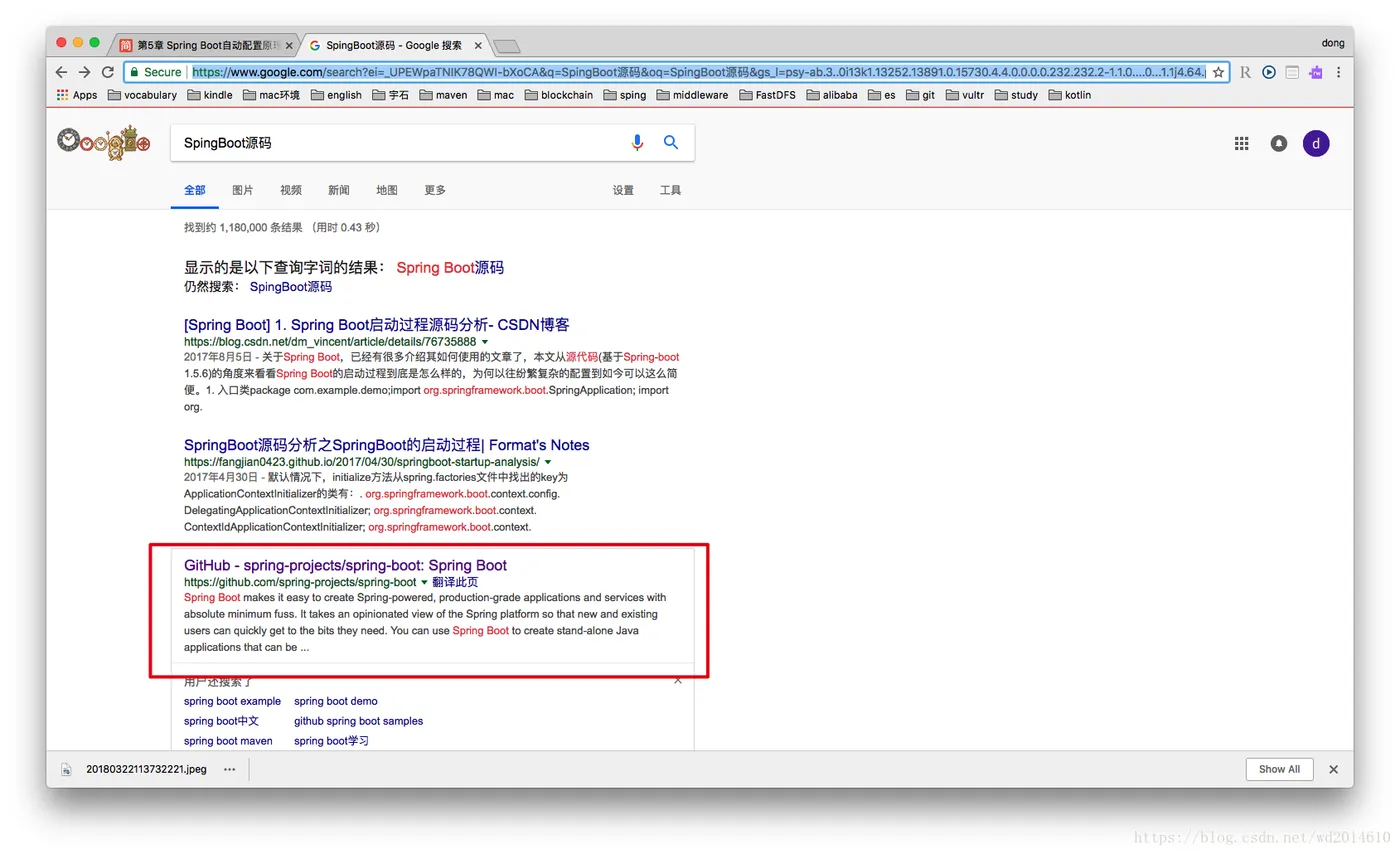Open the mac环境 bookmark folder

pyautogui.click(x=270, y=95)
